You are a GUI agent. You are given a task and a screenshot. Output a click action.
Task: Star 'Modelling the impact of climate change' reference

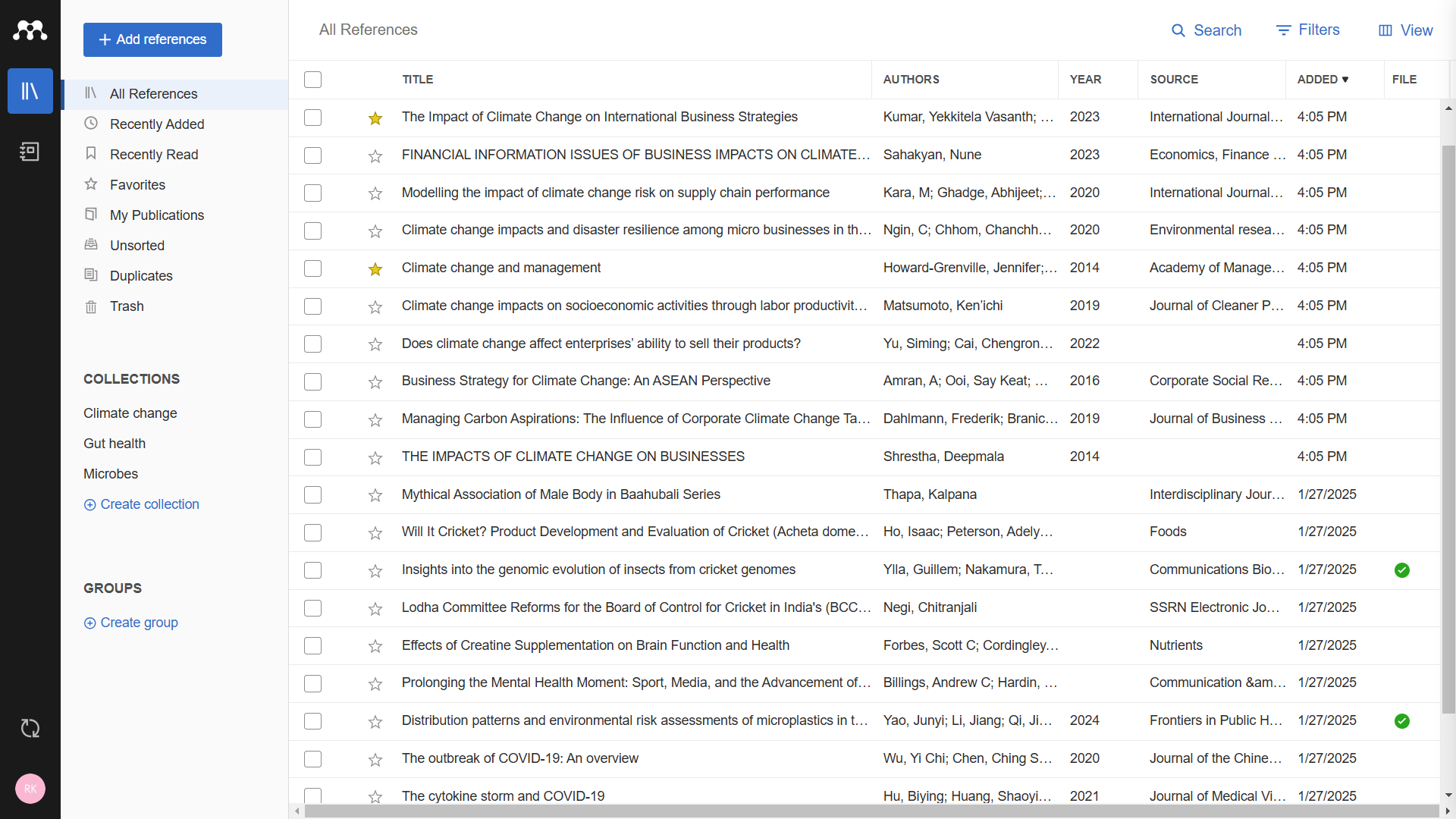pyautogui.click(x=375, y=193)
